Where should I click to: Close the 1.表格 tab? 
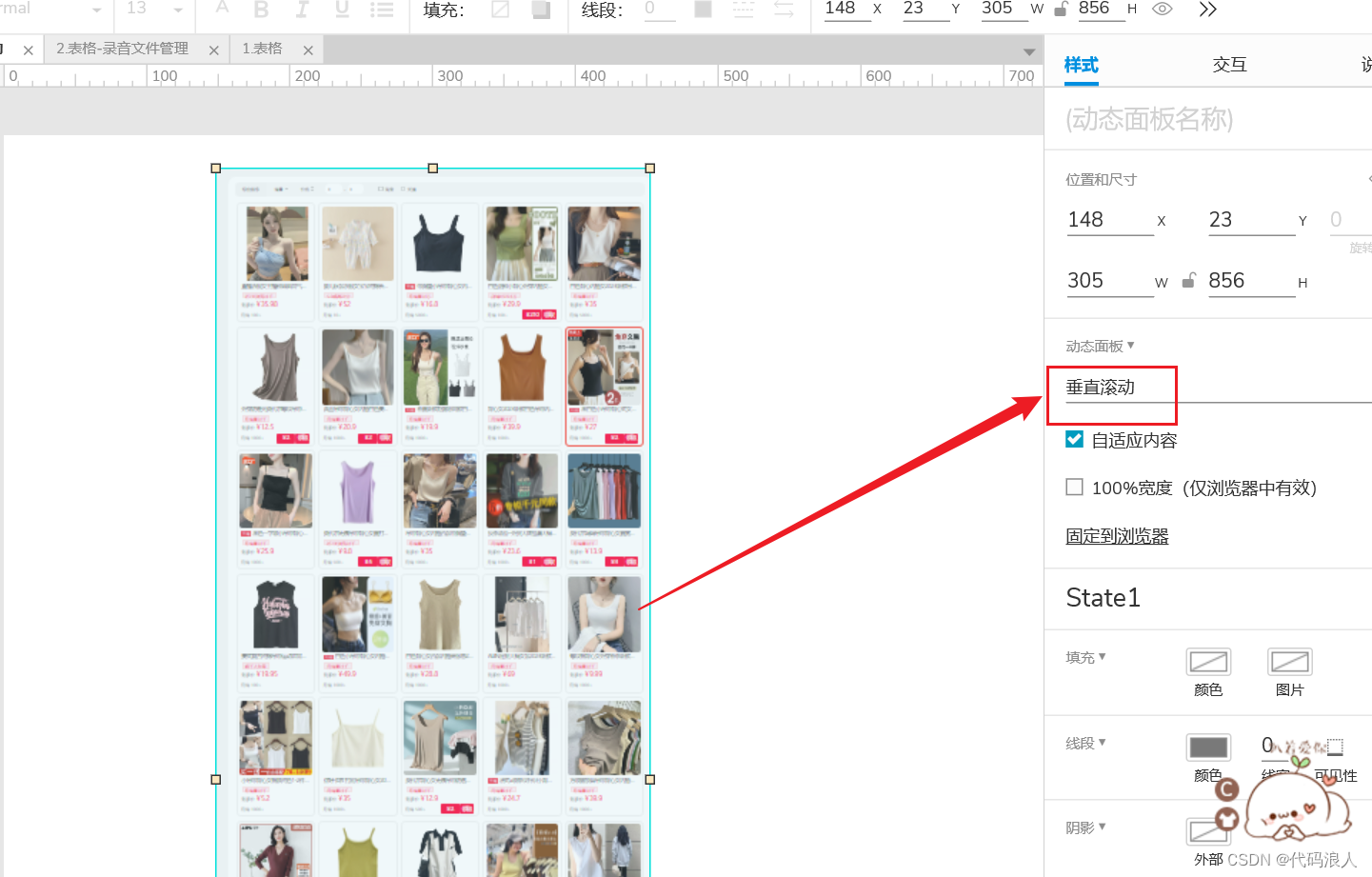(x=308, y=50)
